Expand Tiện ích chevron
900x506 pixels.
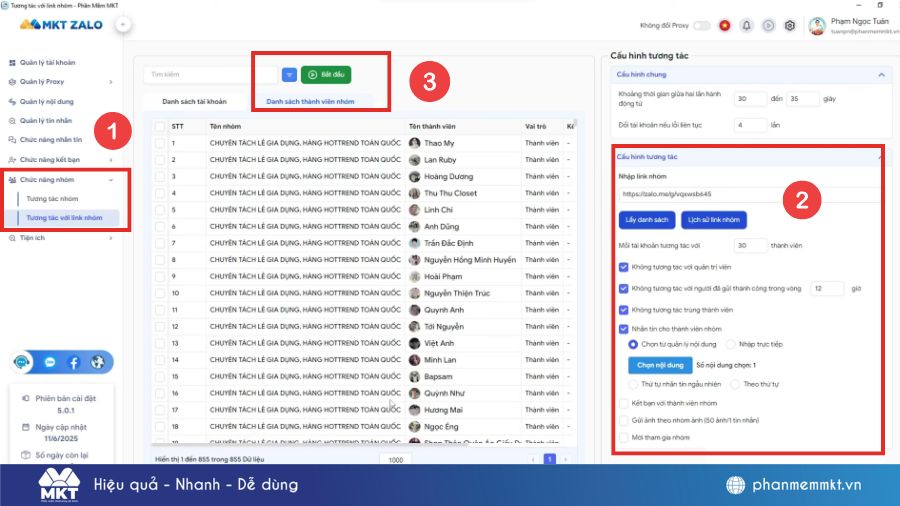(111, 238)
